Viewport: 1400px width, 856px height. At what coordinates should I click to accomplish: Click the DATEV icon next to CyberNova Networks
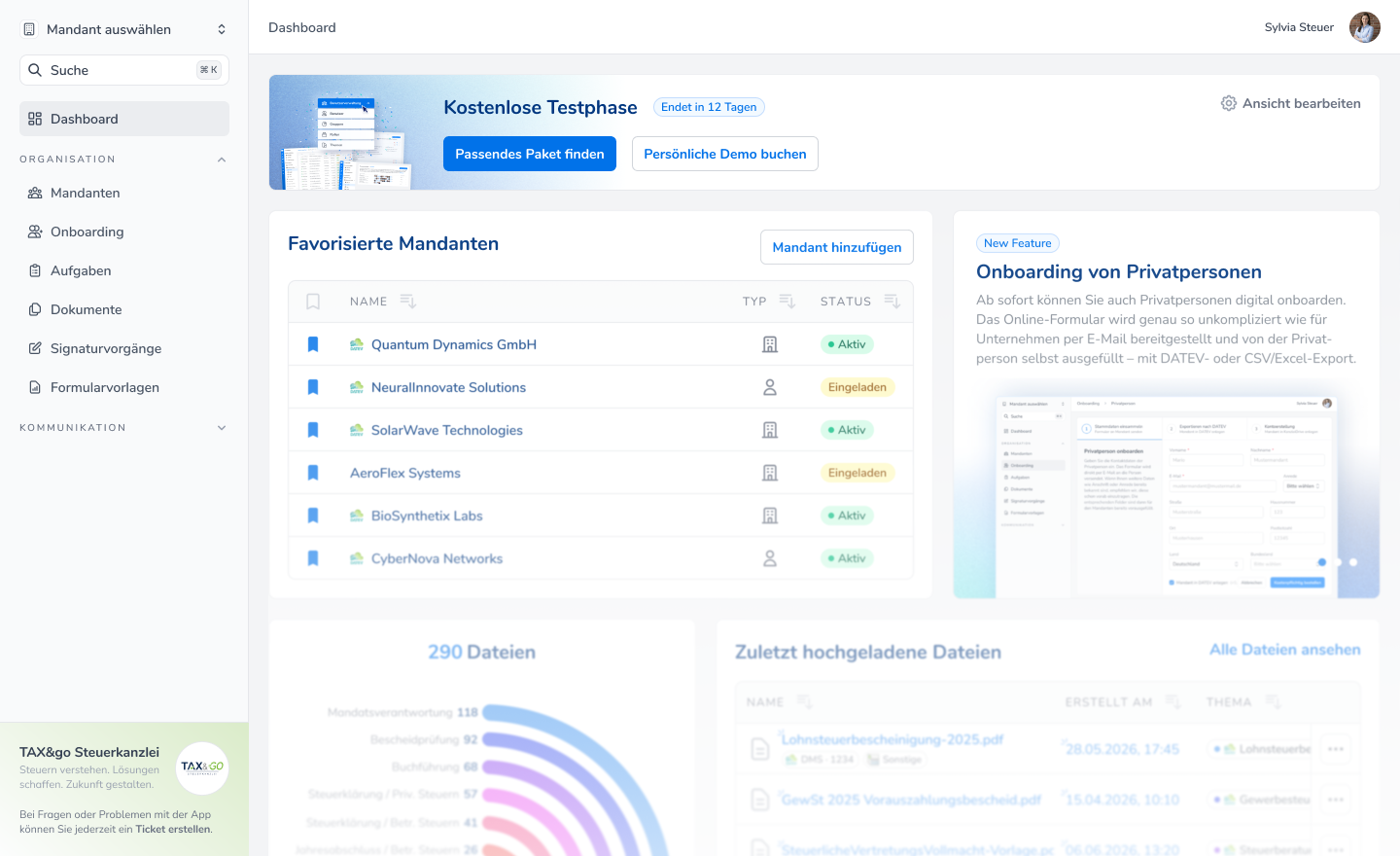[357, 558]
